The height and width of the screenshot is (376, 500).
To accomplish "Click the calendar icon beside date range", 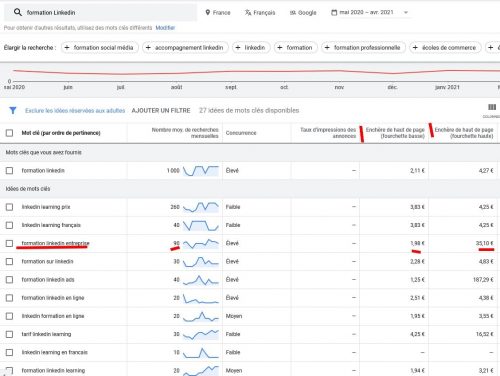I will tap(334, 12).
